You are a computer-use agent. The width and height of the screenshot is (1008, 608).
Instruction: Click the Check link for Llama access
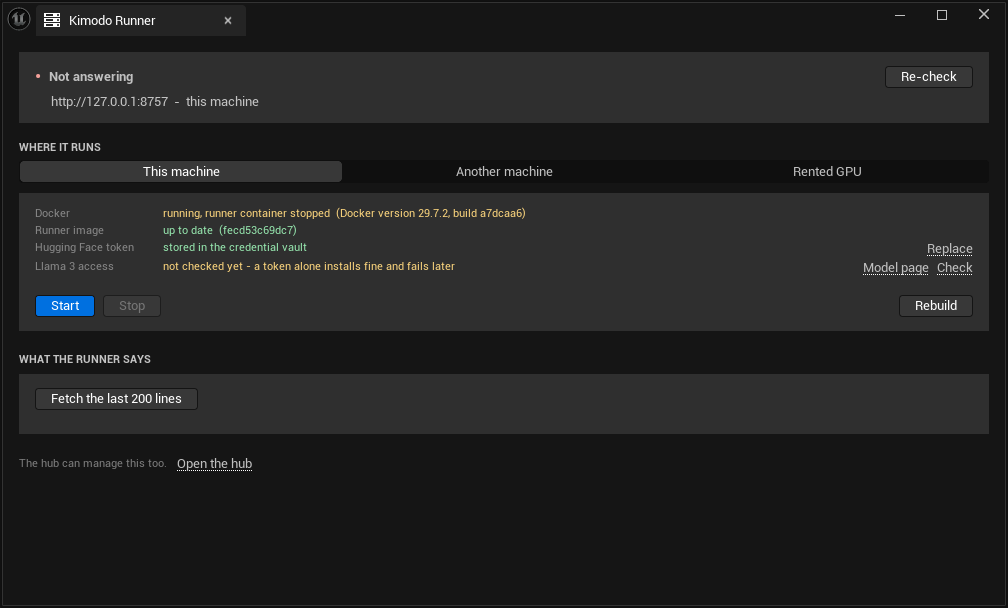pyautogui.click(x=954, y=267)
